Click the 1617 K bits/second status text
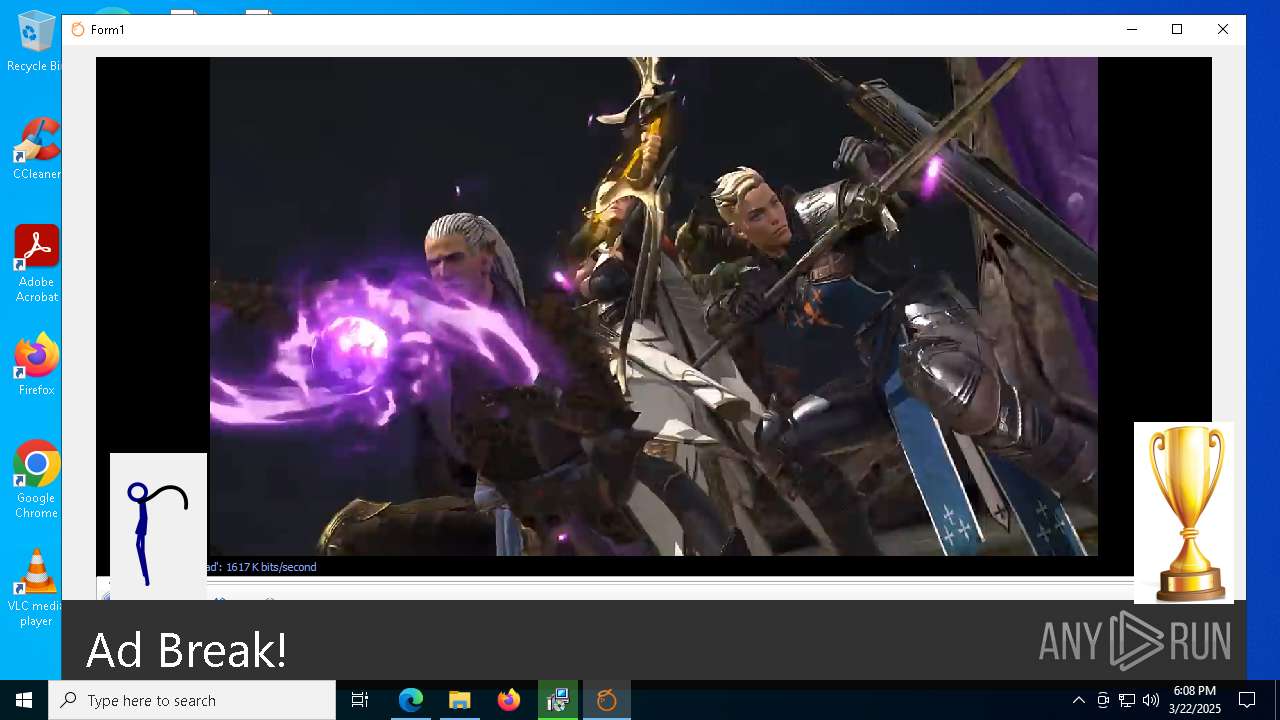Viewport: 1280px width, 720px height. (270, 567)
